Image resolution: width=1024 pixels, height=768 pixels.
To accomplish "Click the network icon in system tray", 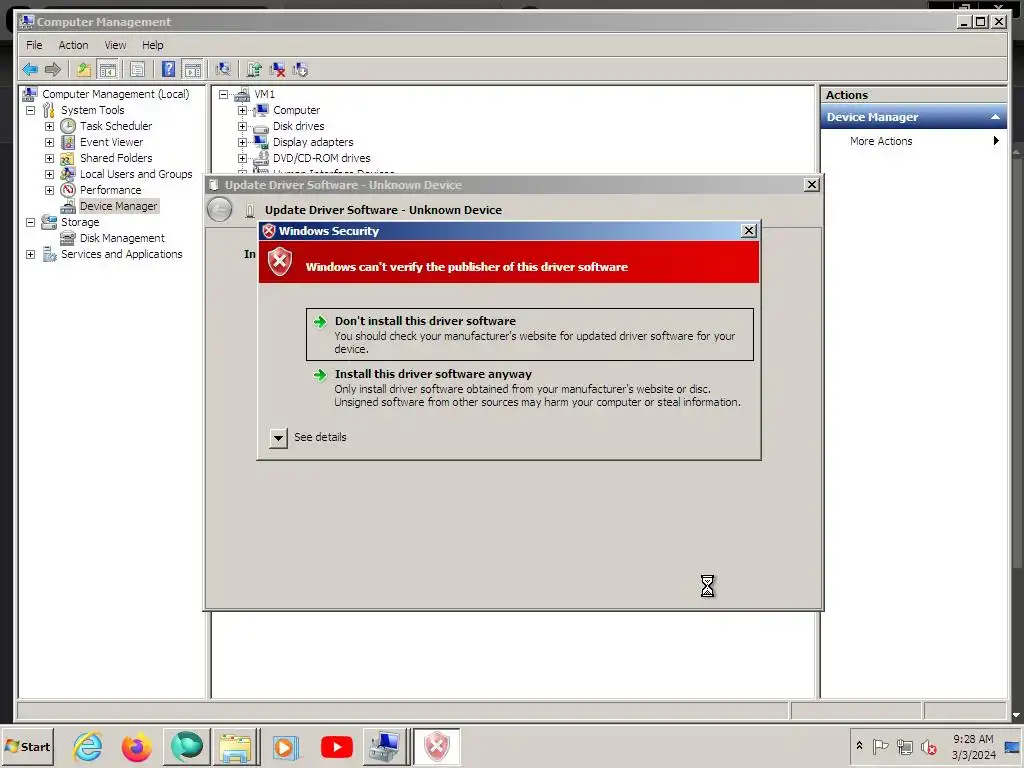I will 904,746.
